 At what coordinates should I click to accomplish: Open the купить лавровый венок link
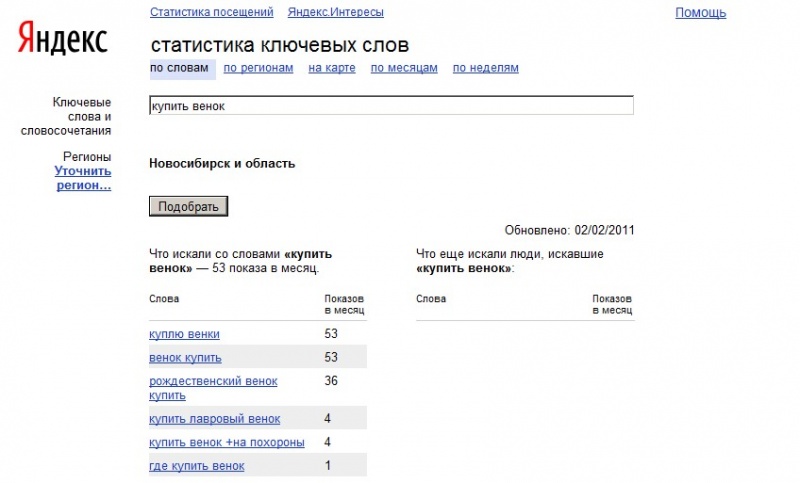click(214, 419)
